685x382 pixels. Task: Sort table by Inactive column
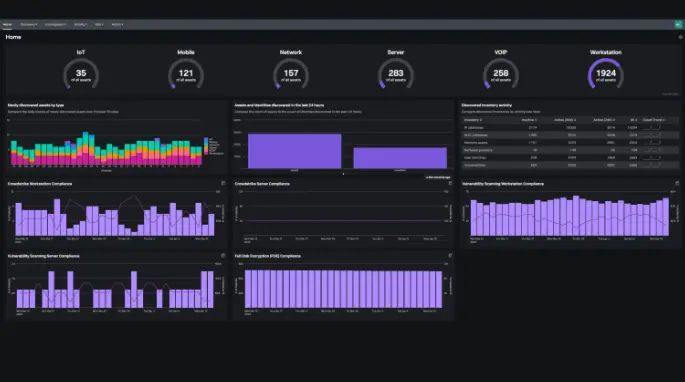[529, 120]
